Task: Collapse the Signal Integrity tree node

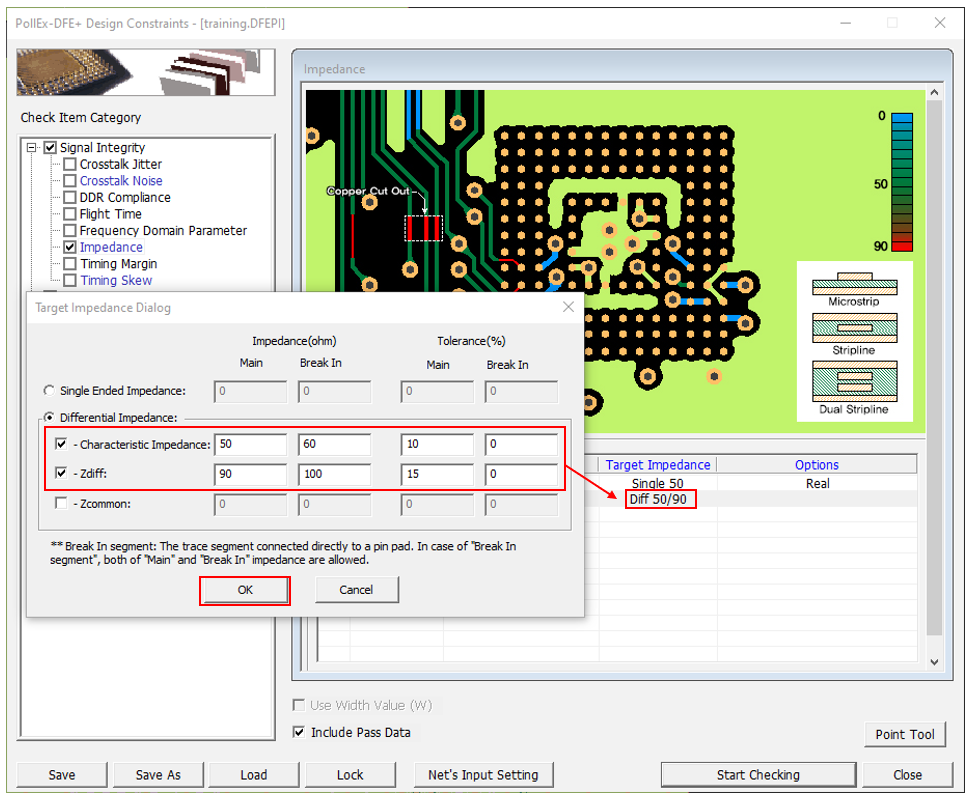Action: tap(32, 148)
